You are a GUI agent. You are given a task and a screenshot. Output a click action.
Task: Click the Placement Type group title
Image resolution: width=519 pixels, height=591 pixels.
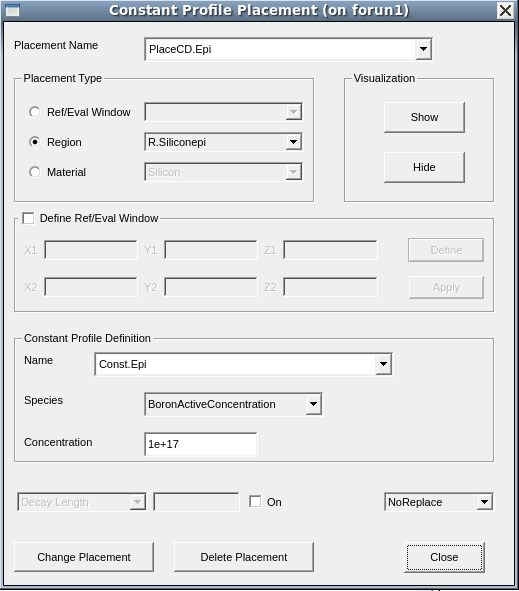click(x=63, y=78)
